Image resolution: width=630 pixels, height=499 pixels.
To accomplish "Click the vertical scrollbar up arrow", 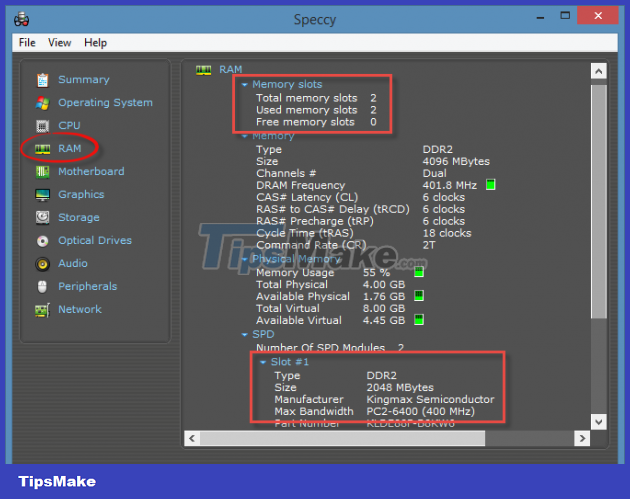I will (x=599, y=72).
